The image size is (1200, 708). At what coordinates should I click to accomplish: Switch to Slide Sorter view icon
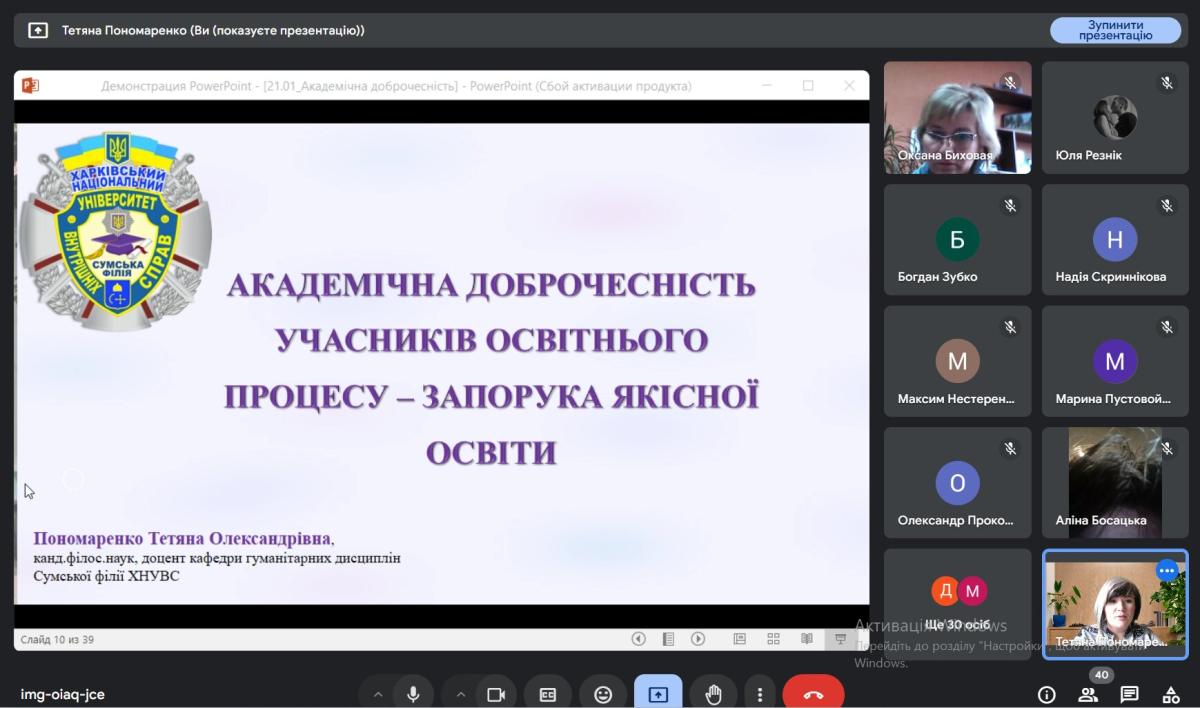773,639
